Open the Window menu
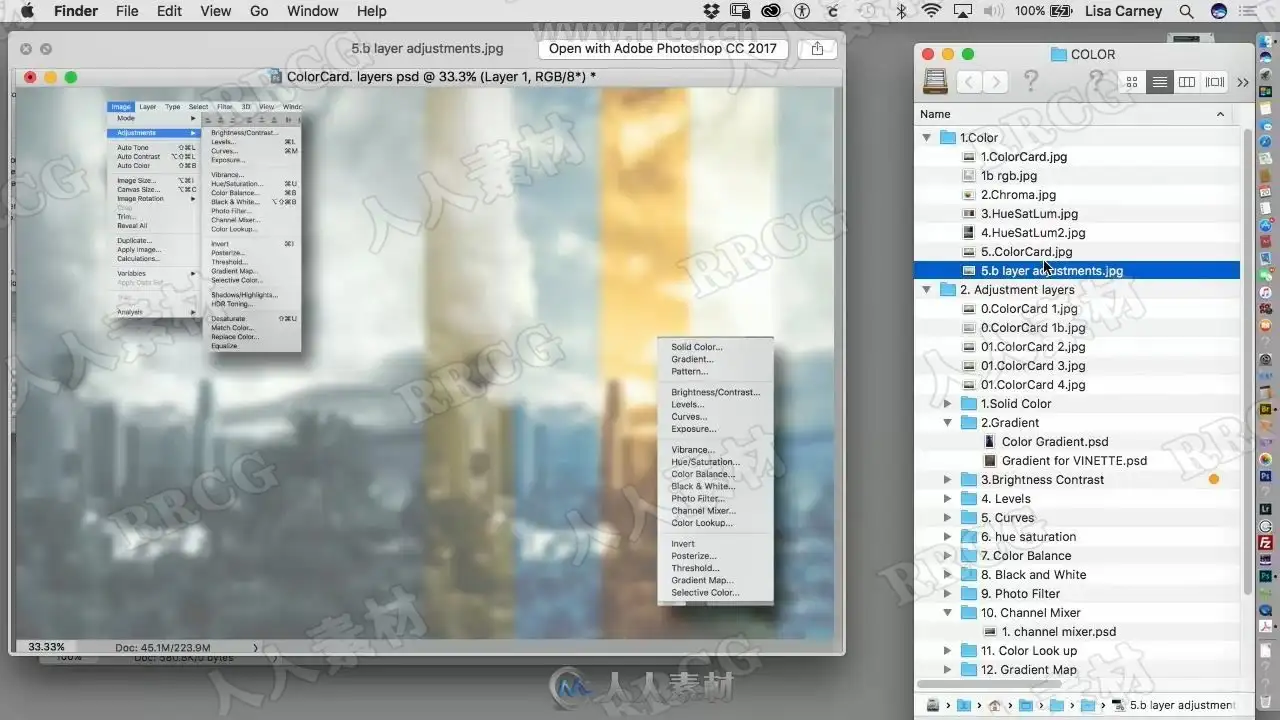This screenshot has height=720, width=1280. pyautogui.click(x=313, y=11)
